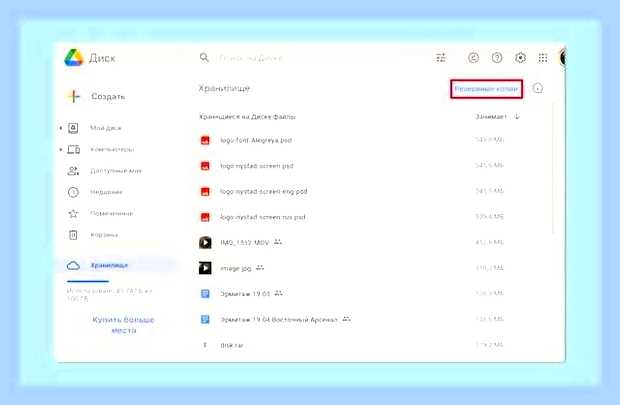
Task: Click the video icon of image.jpg
Action: pyautogui.click(x=205, y=268)
